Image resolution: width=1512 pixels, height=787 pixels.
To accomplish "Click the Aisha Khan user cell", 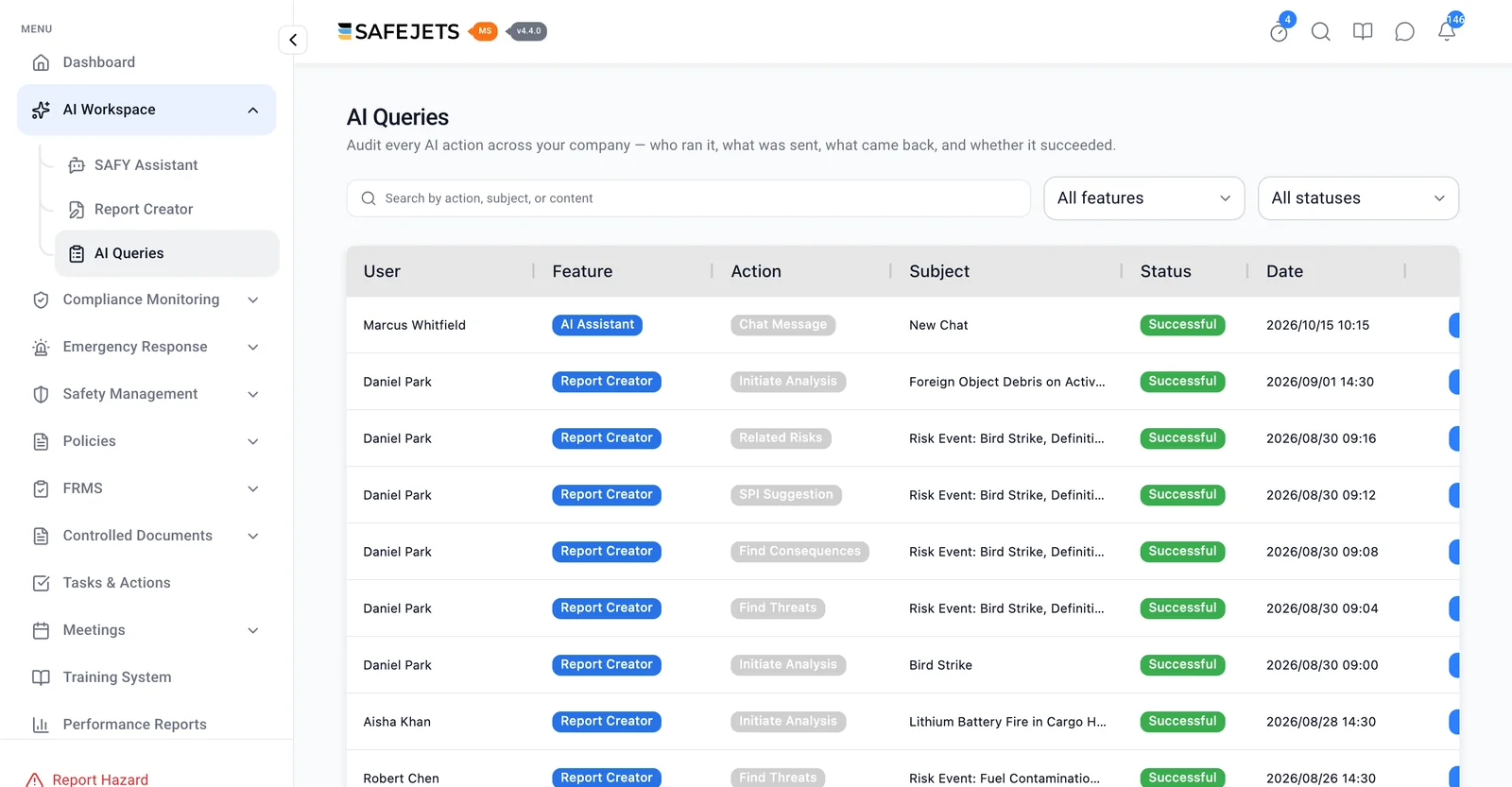I will (x=397, y=722).
